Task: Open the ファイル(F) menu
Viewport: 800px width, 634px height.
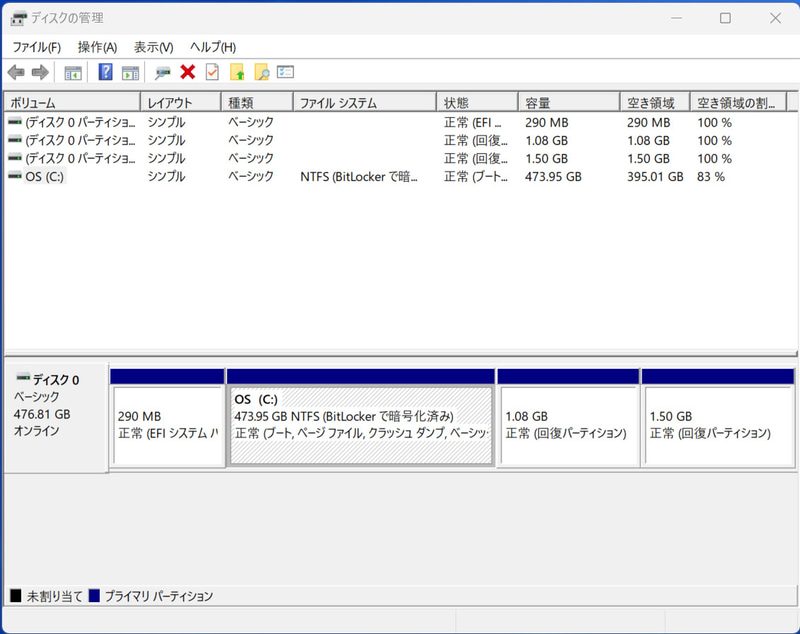Action: point(36,47)
